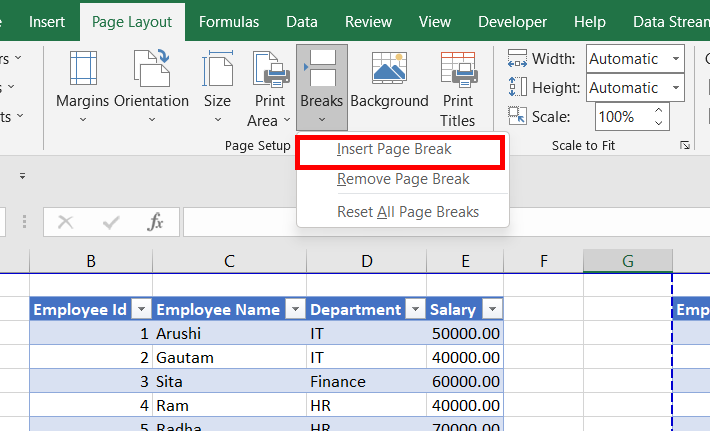The width and height of the screenshot is (710, 431).
Task: Open the Salary column filter arrow
Action: pyautogui.click(x=492, y=310)
